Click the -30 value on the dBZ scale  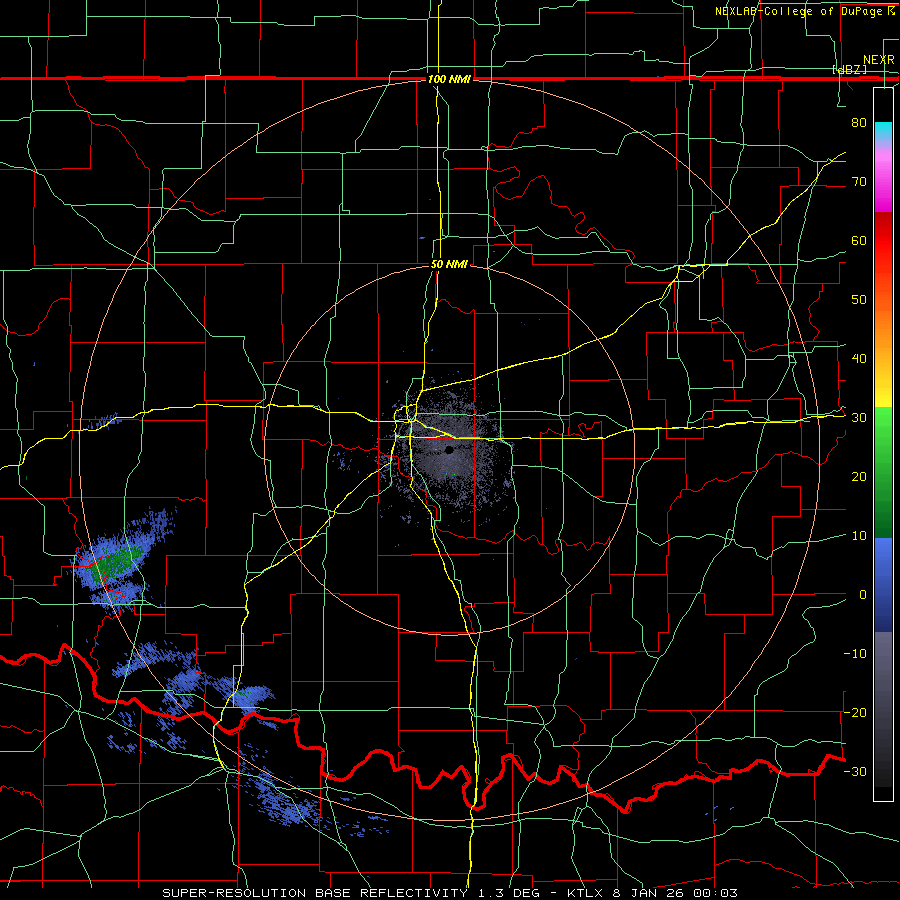[855, 771]
